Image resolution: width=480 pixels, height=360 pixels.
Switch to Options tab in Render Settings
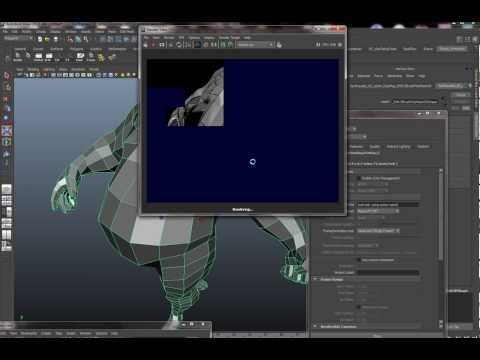[x=423, y=146]
